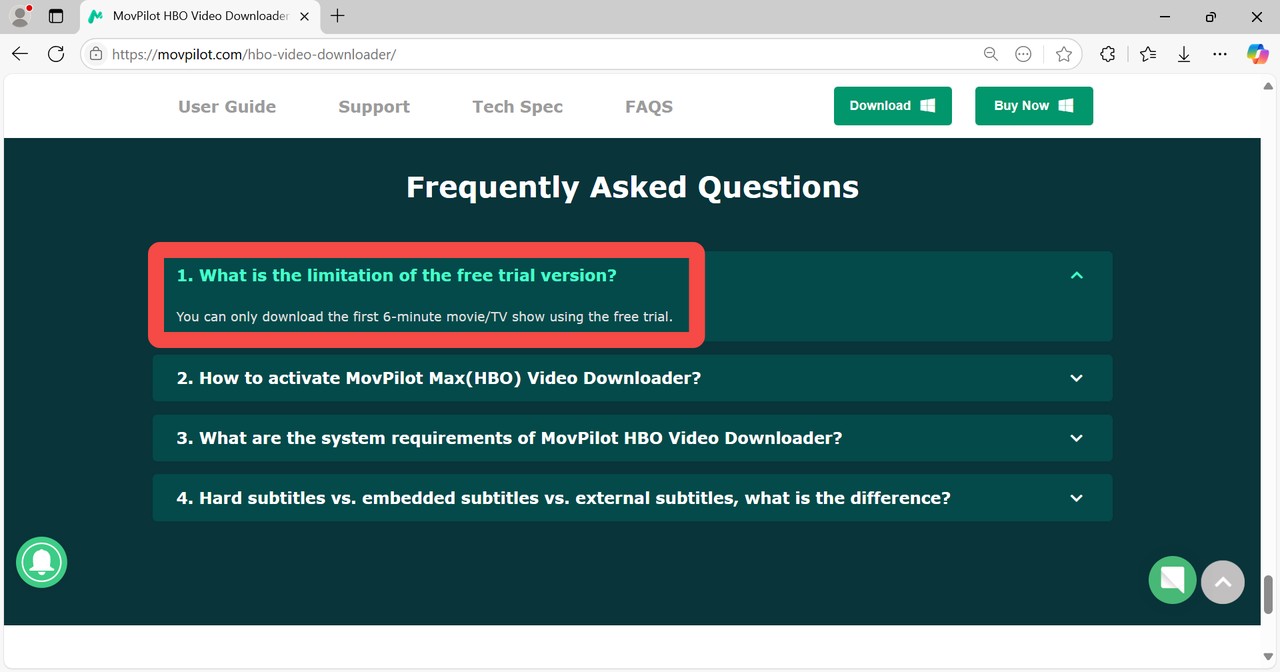Image resolution: width=1280 pixels, height=672 pixels.
Task: Click question 4 about subtitles heading
Action: pyautogui.click(x=564, y=498)
